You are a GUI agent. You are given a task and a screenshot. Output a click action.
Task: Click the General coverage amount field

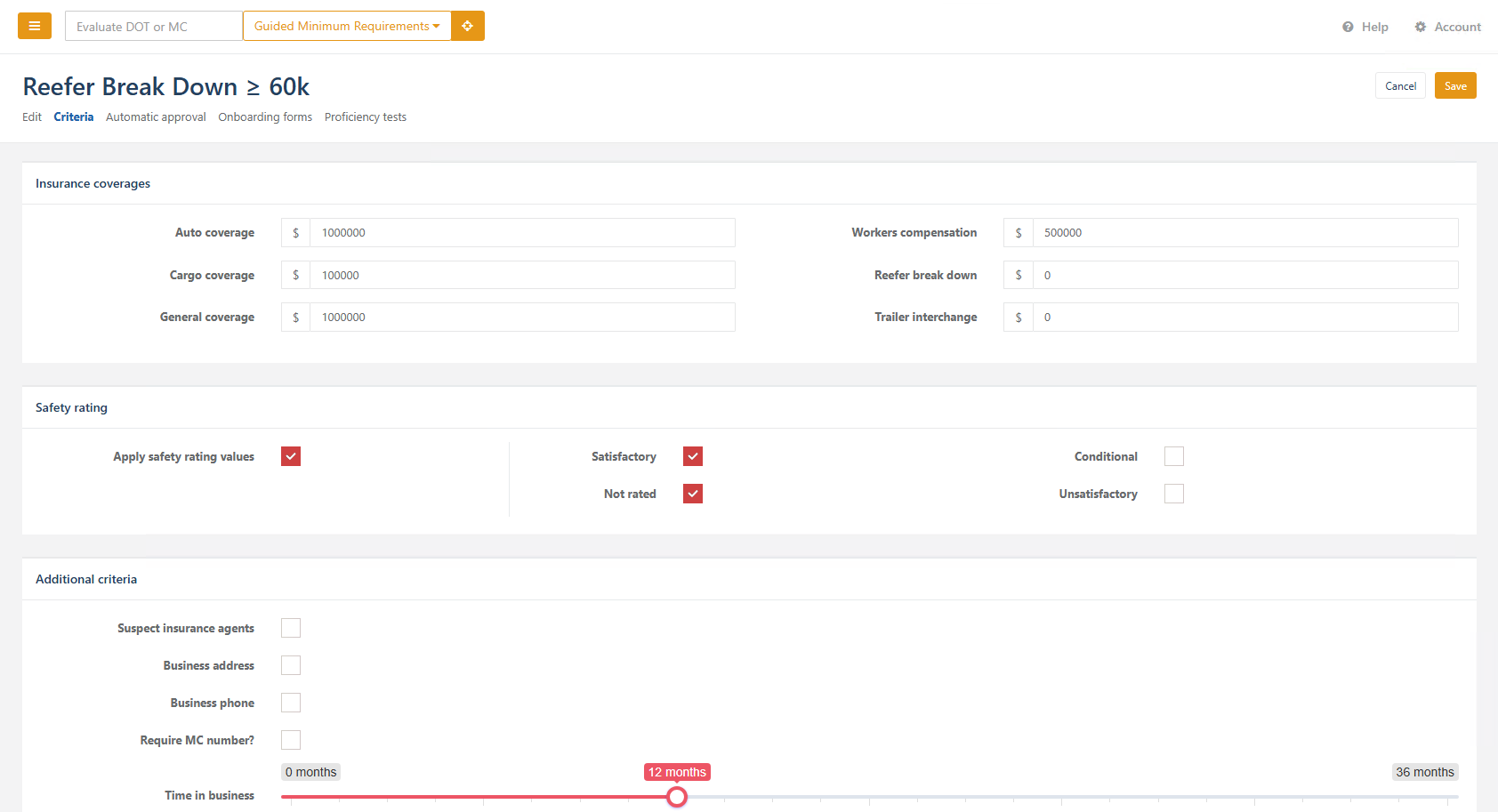pos(522,318)
